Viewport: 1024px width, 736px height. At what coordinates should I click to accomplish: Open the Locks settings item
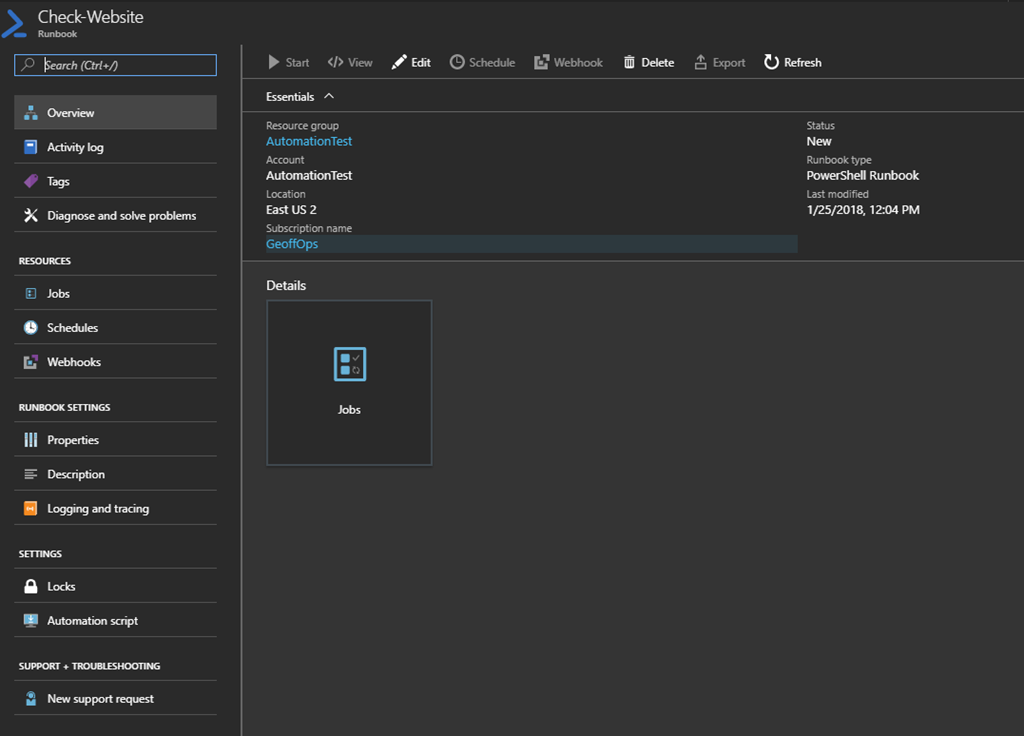coord(61,586)
